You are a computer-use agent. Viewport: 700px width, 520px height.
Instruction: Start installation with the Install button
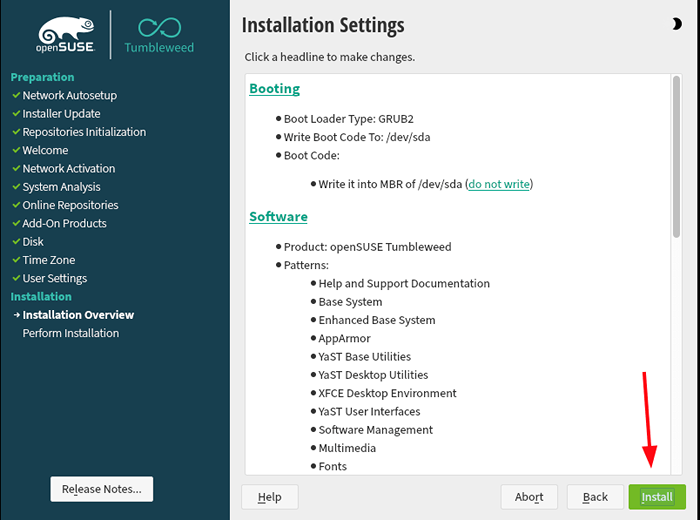tap(657, 497)
